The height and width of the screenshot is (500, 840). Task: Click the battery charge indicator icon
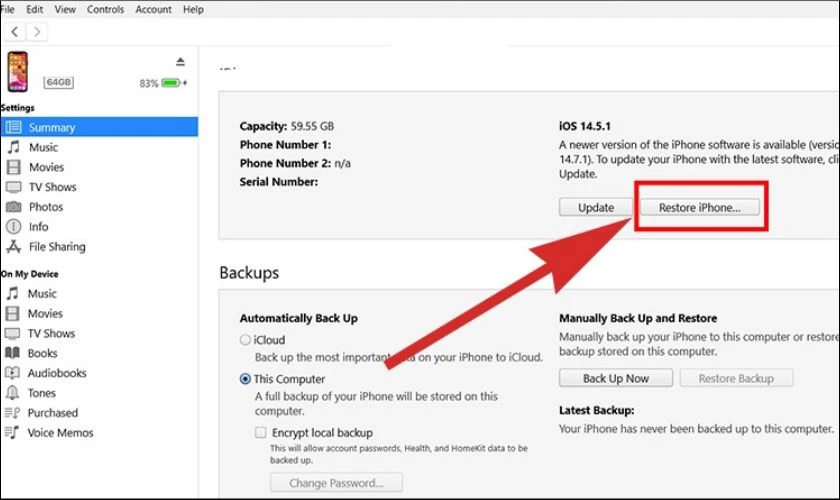click(x=171, y=83)
